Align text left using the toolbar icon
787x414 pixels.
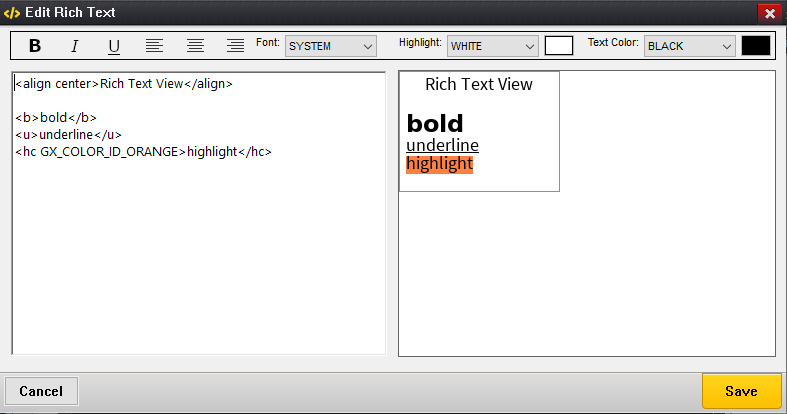click(x=155, y=46)
